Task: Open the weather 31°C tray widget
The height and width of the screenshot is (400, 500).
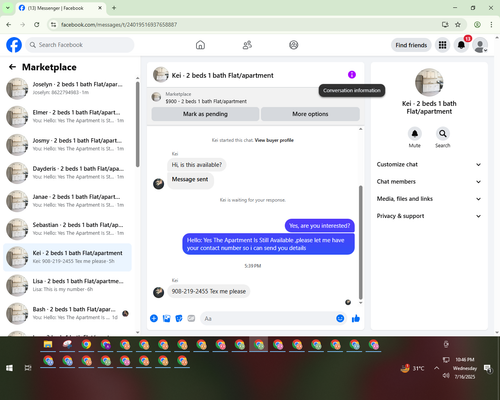Action: (x=413, y=368)
